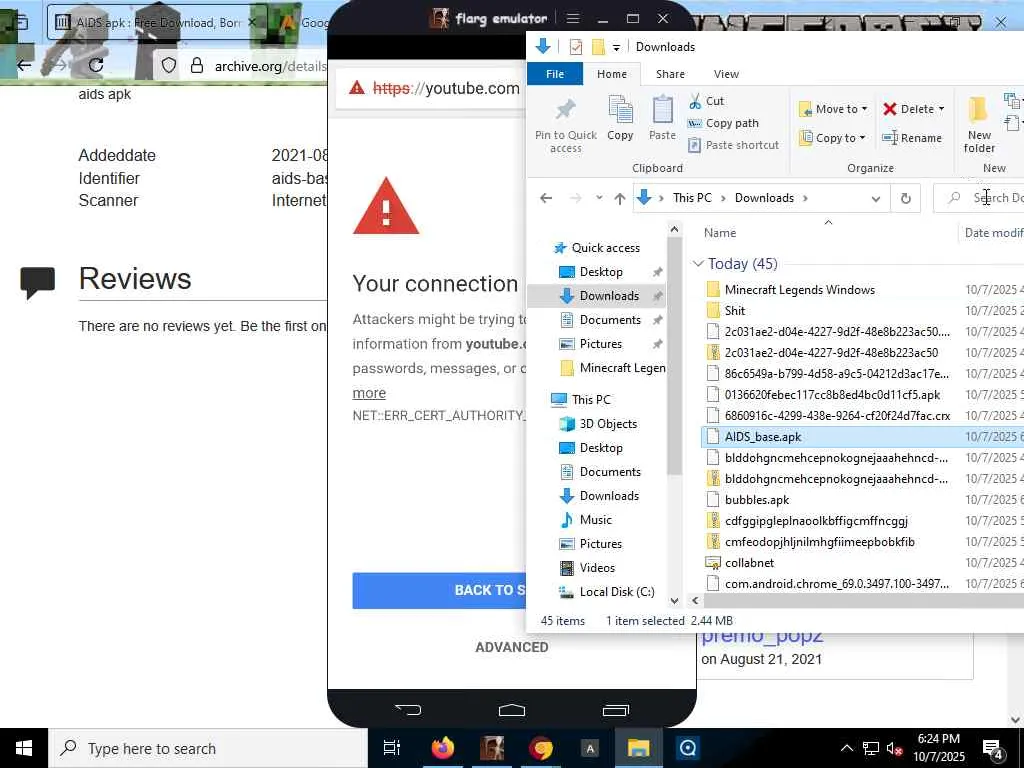Open the notification center icon

(x=993, y=749)
